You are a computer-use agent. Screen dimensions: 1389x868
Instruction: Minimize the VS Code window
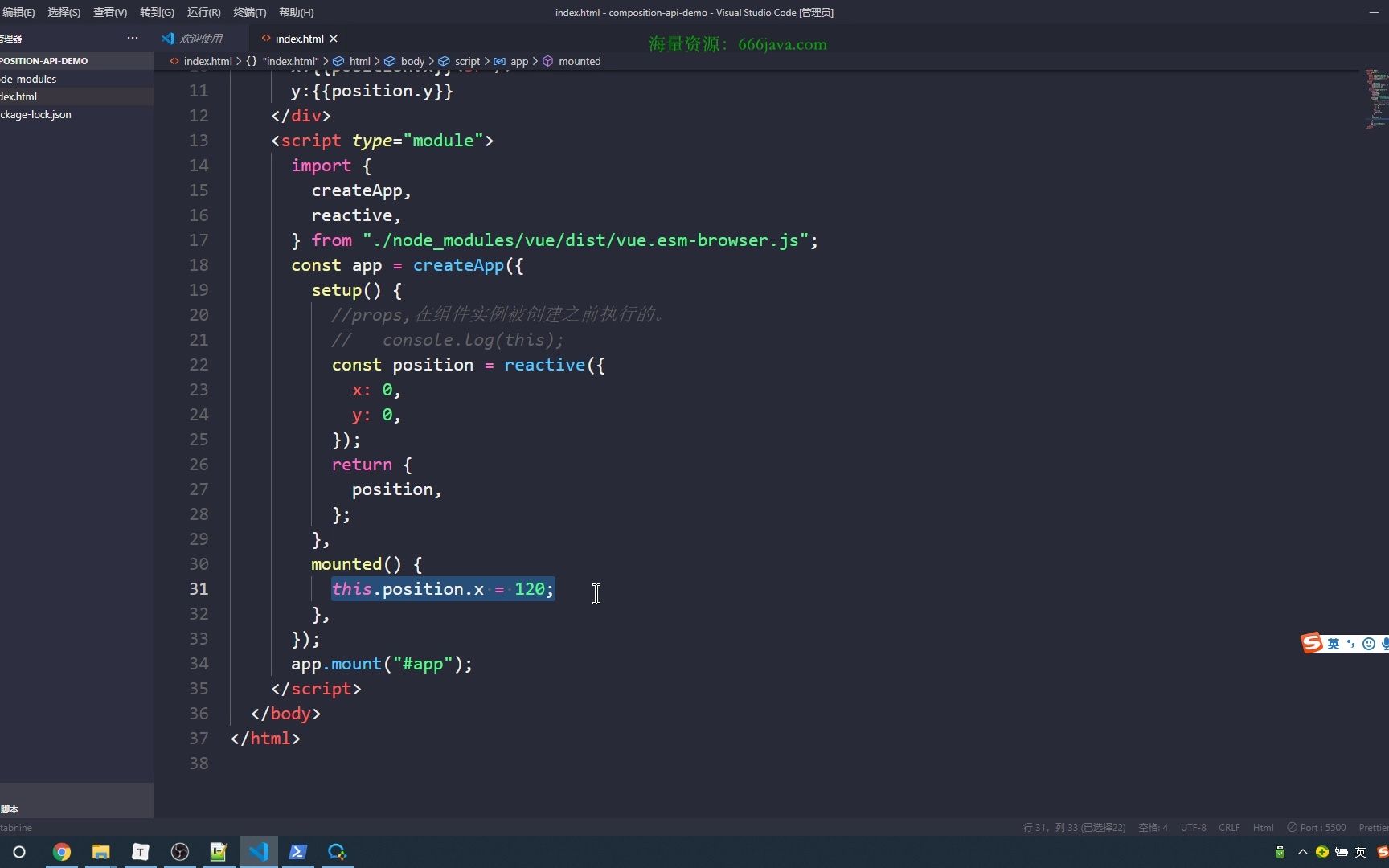1373,12
